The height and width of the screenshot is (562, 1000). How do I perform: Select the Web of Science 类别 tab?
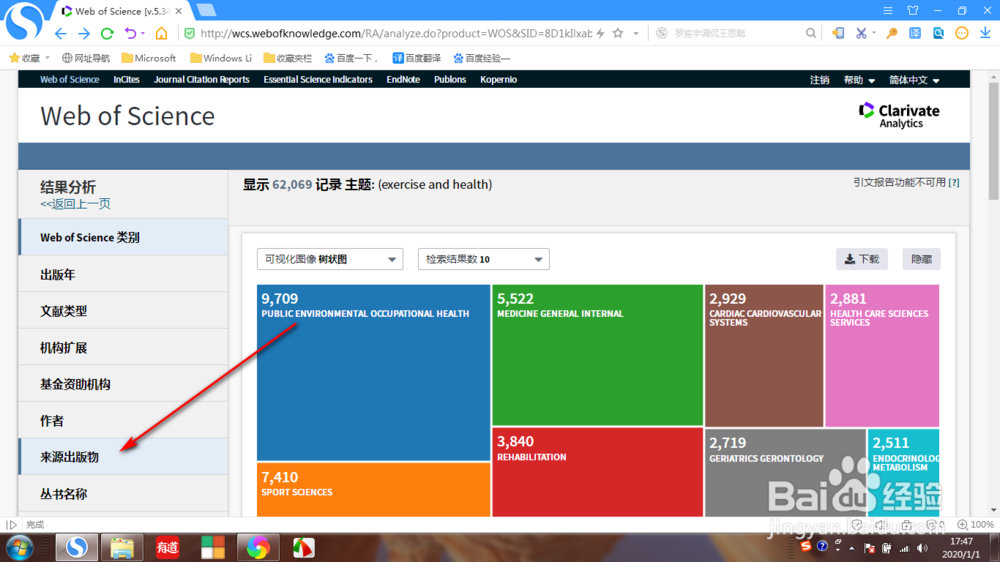pos(123,237)
